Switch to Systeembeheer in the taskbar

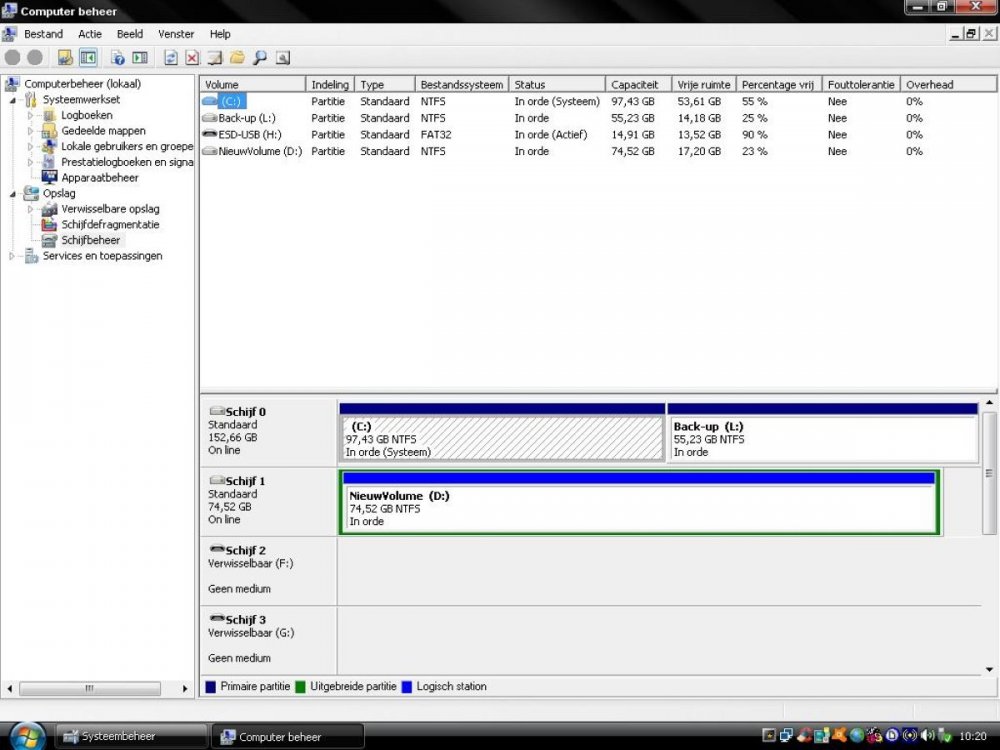130,737
